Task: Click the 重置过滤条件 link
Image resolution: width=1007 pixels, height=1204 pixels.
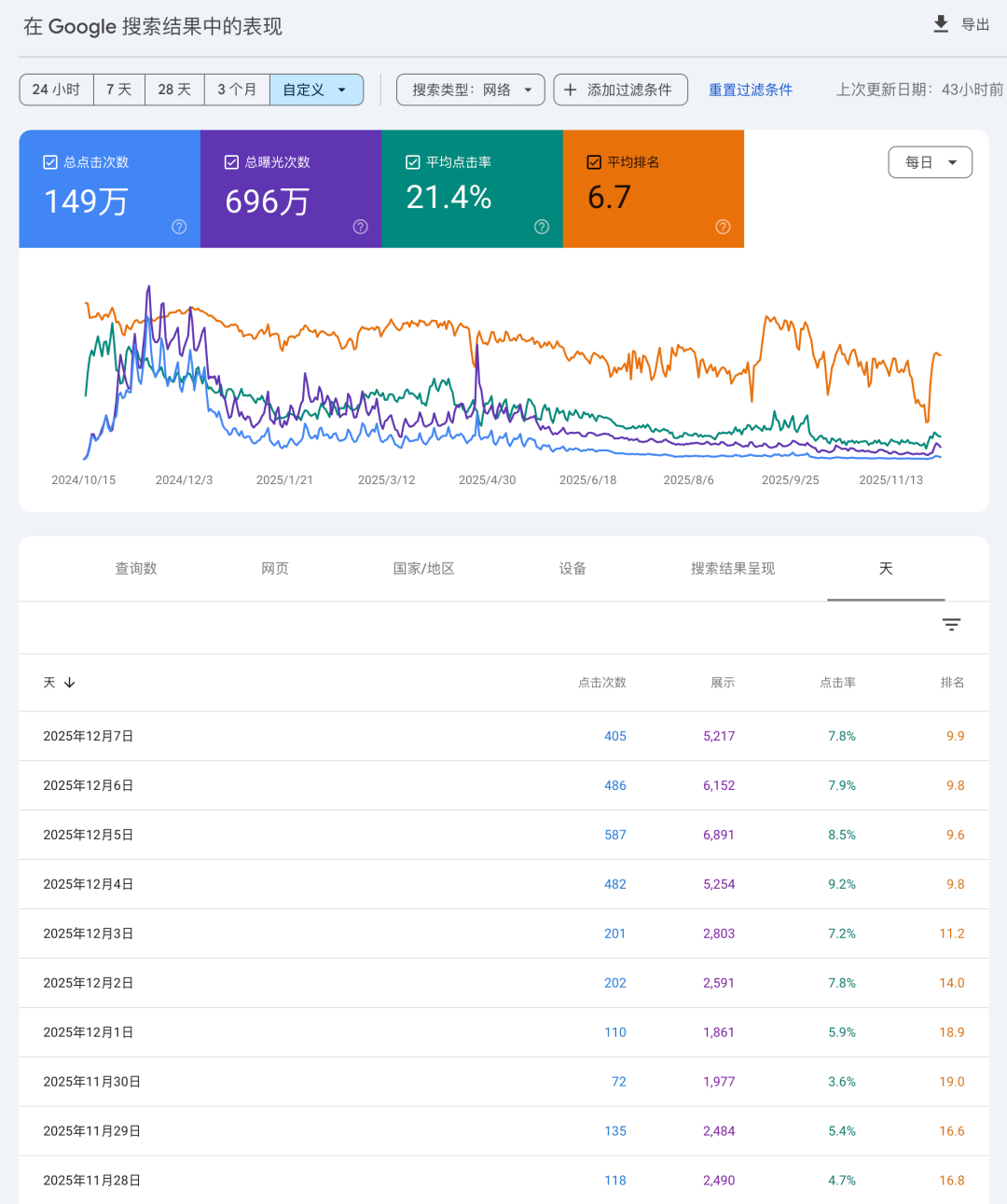Action: [750, 90]
